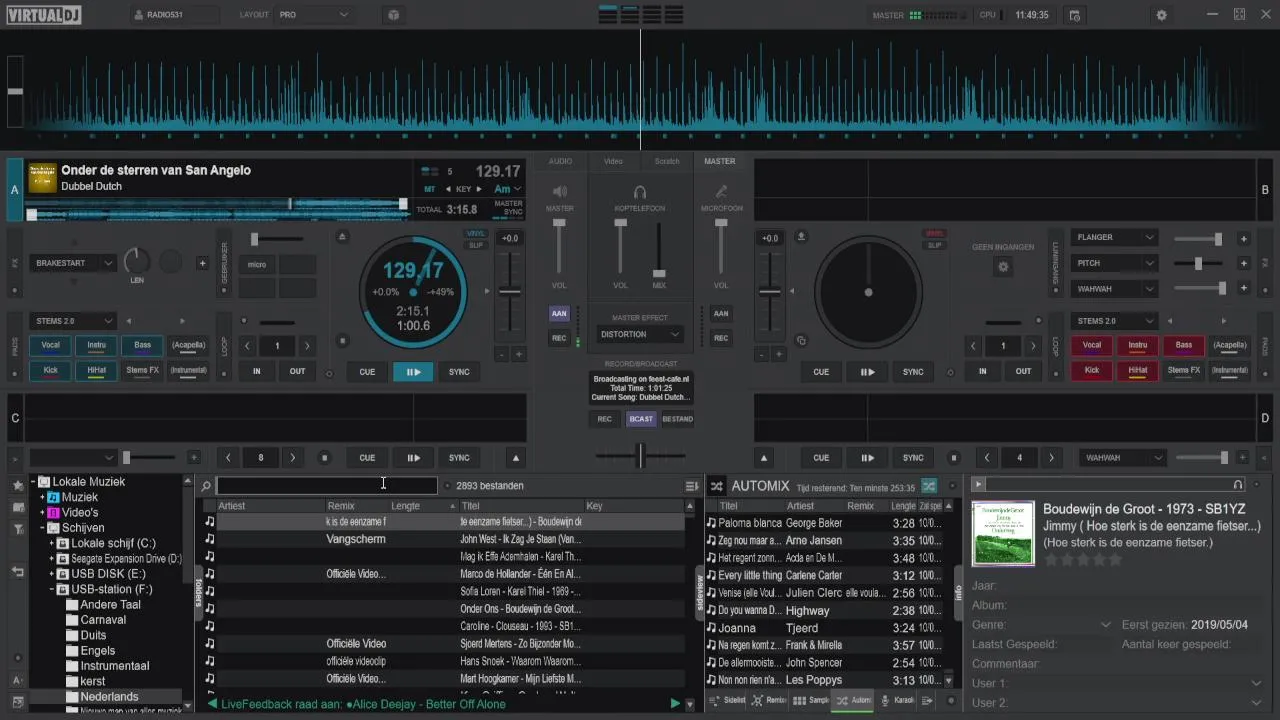Open the DISTORTION master effect dropdown
Viewport: 1280px width, 720px height.
[x=640, y=334]
